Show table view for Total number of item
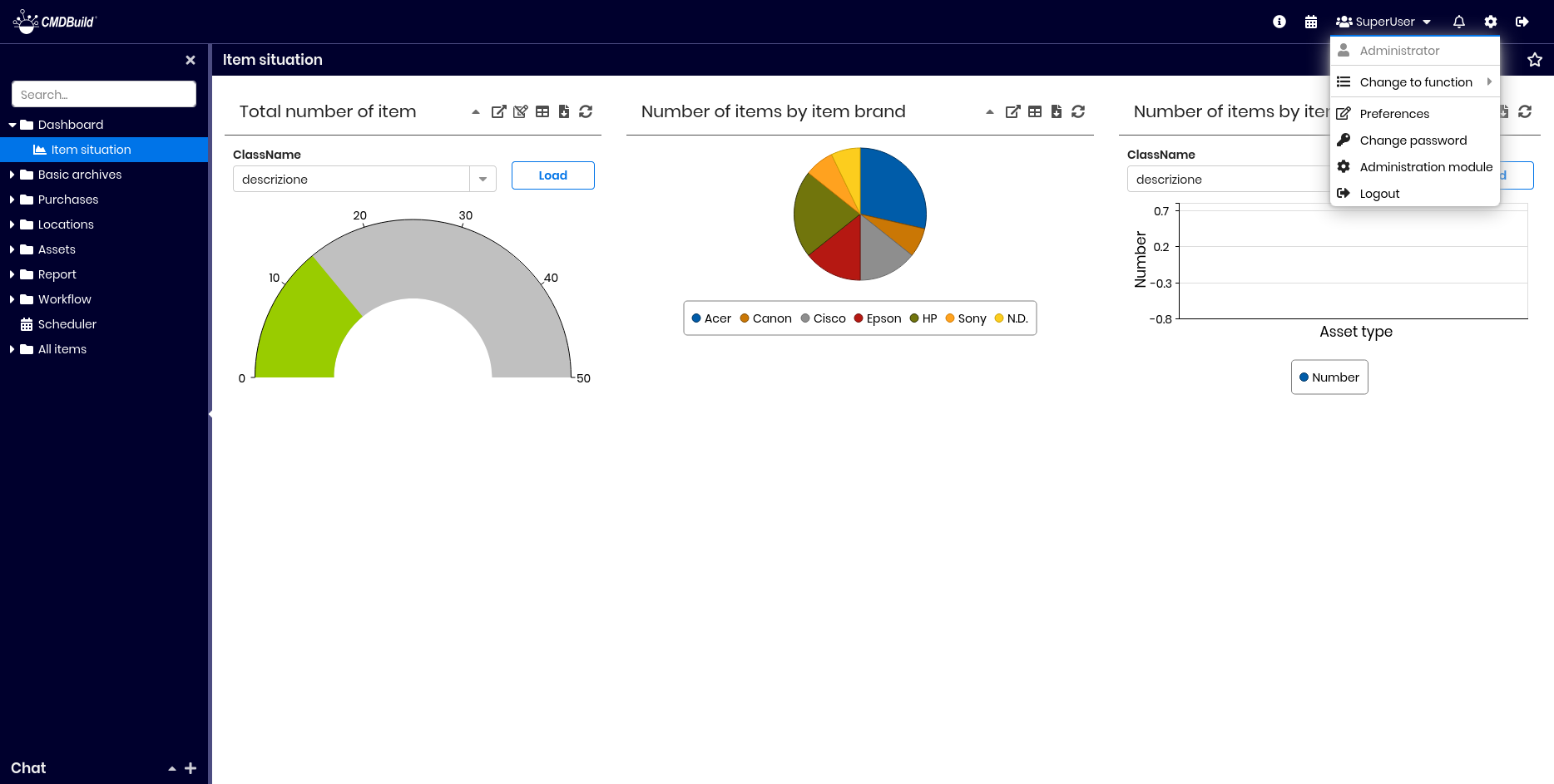The image size is (1554, 784). [x=542, y=111]
